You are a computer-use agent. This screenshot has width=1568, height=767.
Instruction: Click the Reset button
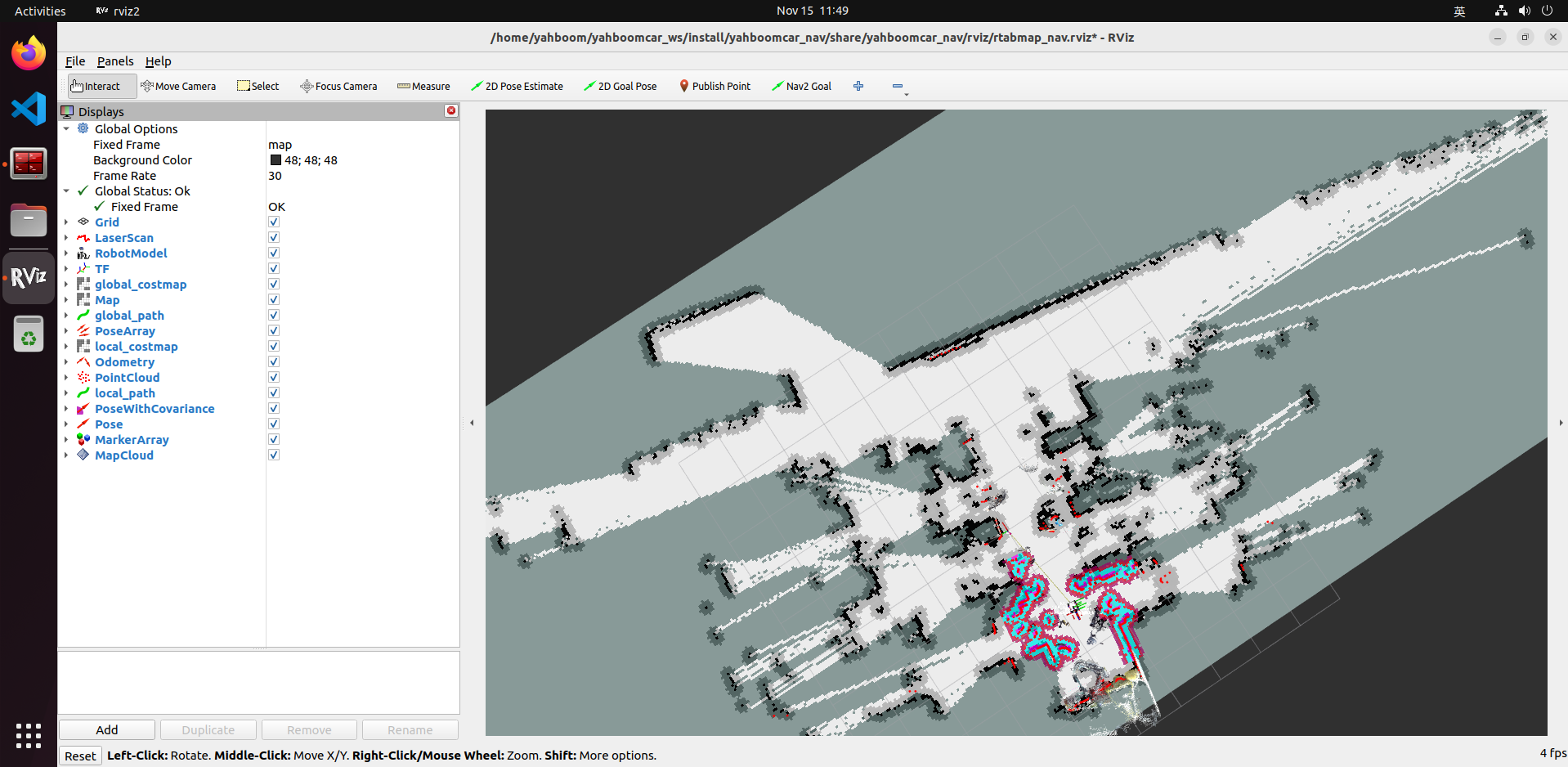coord(80,756)
